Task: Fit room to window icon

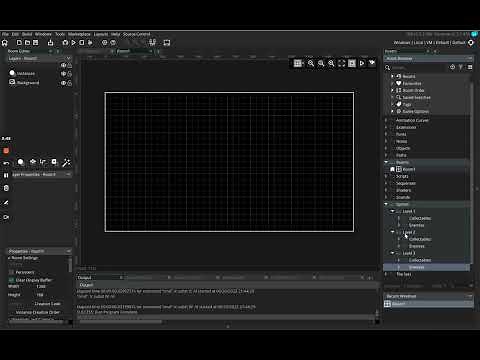Action: (342, 63)
